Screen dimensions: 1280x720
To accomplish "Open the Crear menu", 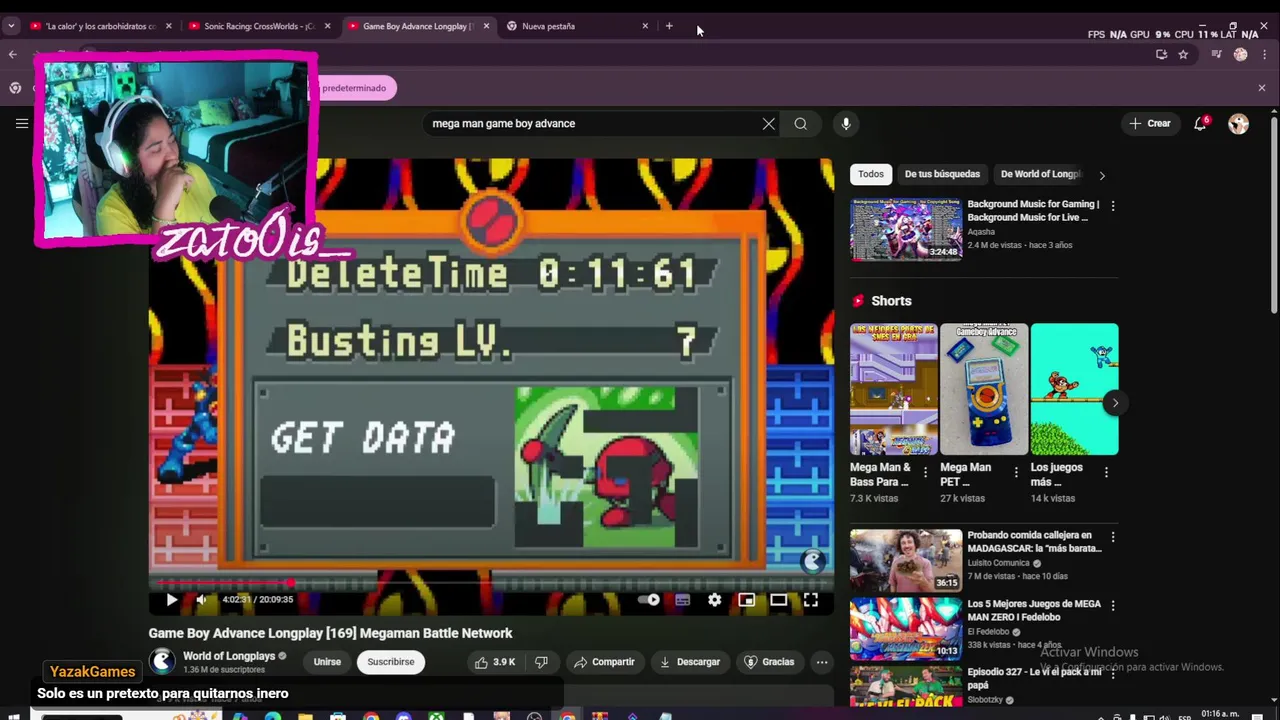I will coord(1150,124).
